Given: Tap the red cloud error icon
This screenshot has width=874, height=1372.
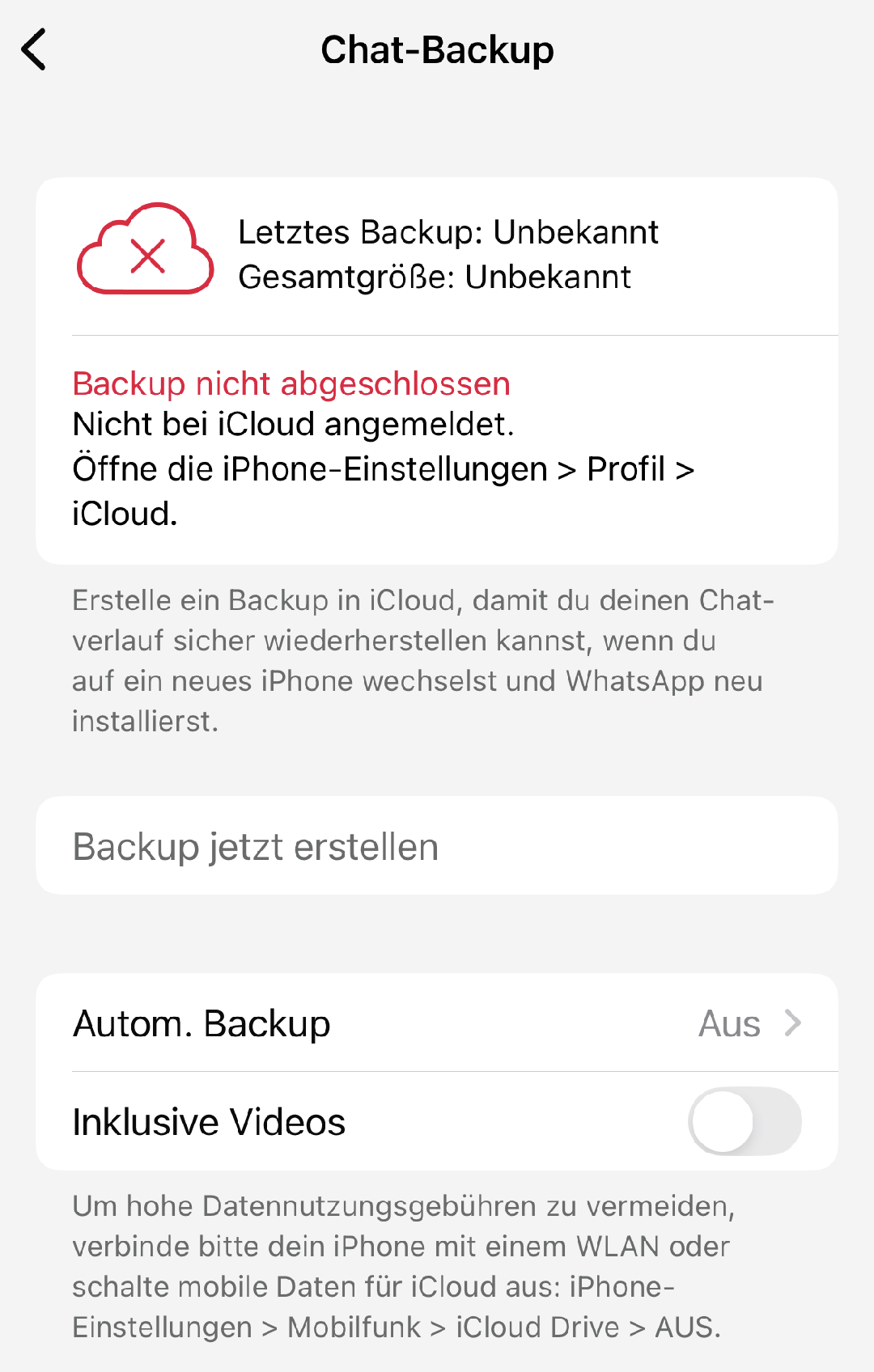Looking at the screenshot, I should (146, 249).
